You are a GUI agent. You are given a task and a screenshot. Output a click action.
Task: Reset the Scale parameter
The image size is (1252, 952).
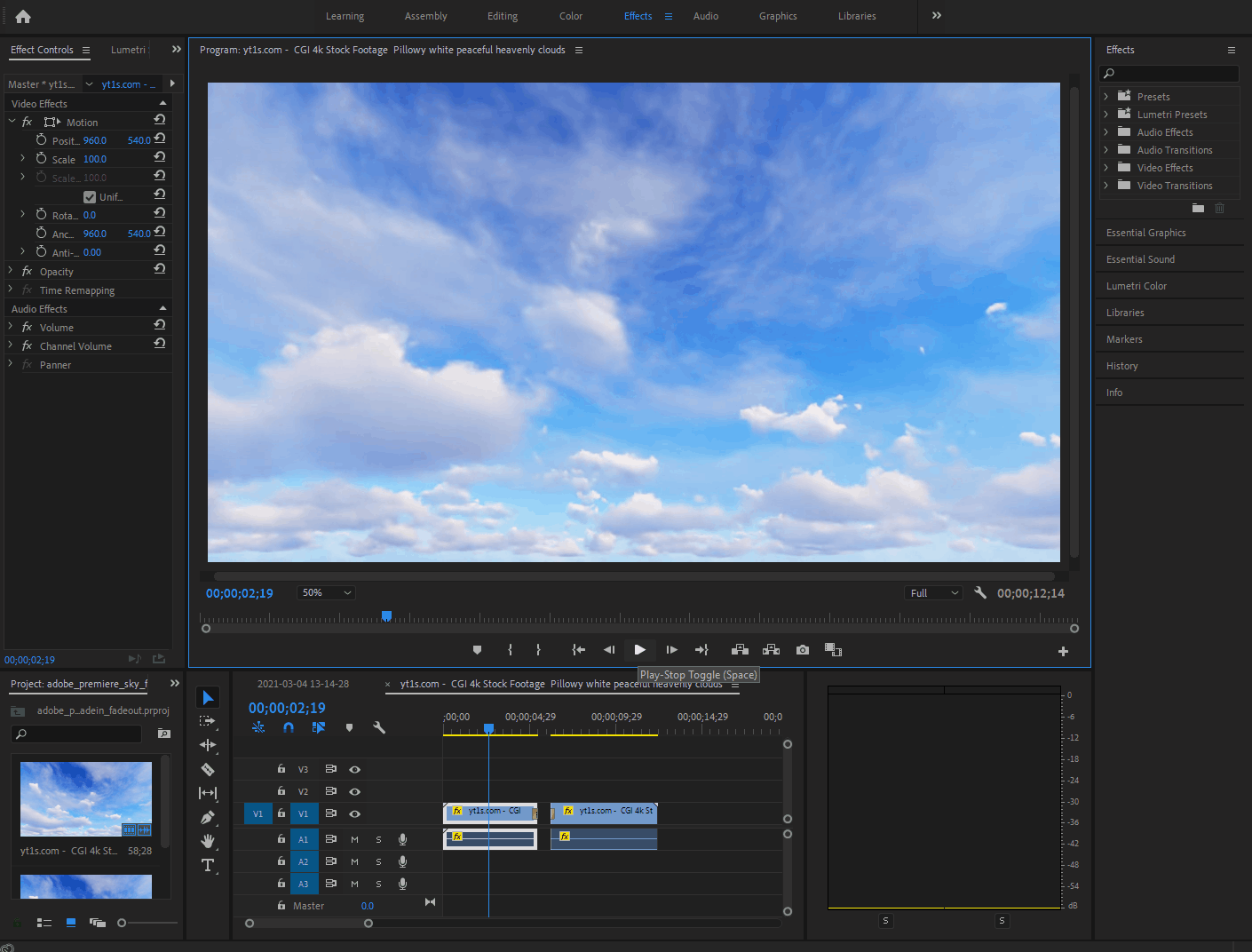pyautogui.click(x=160, y=157)
